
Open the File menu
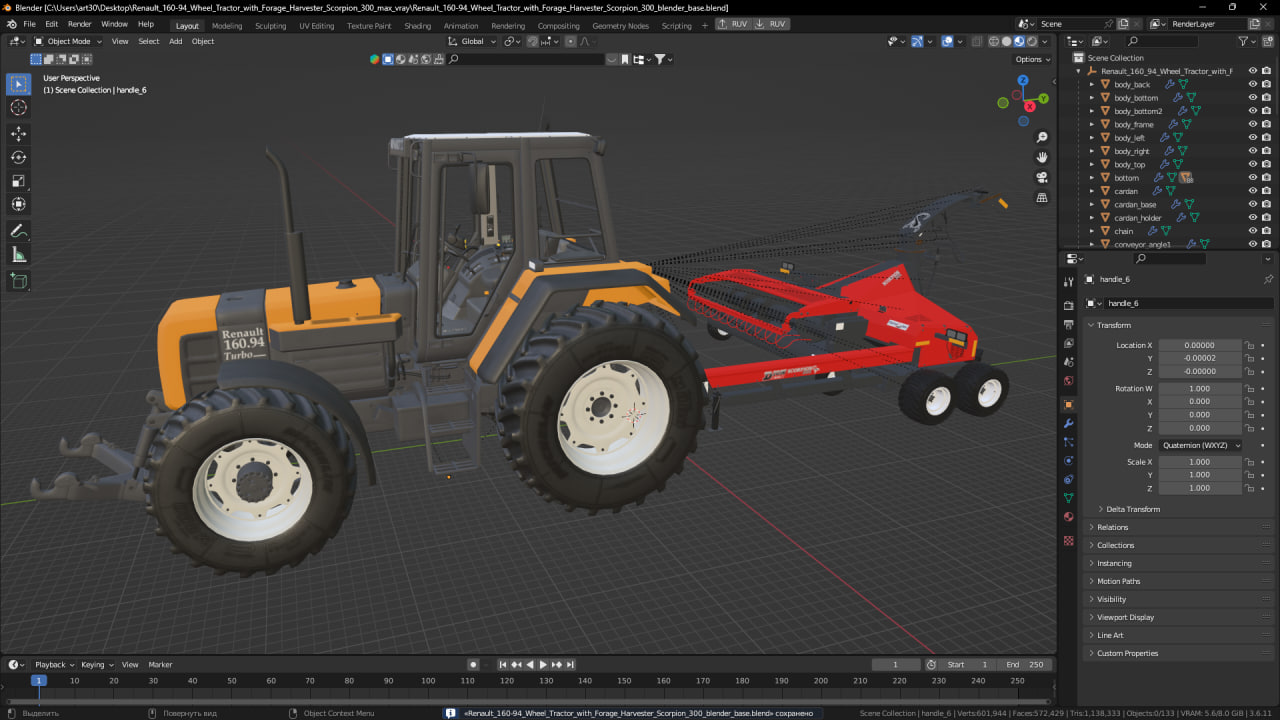pos(29,24)
